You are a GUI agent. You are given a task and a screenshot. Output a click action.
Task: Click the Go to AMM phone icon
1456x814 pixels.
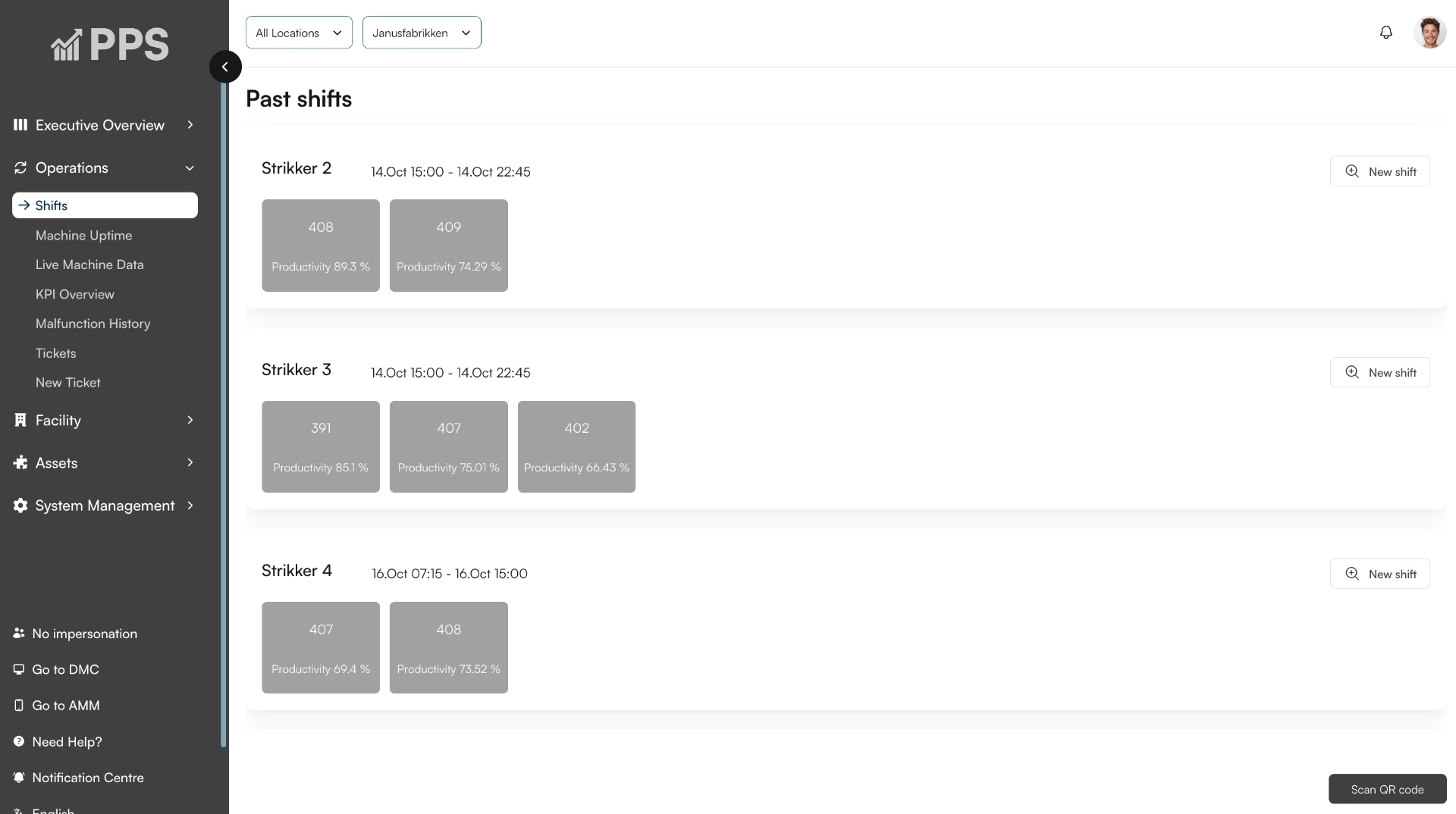pyautogui.click(x=19, y=705)
